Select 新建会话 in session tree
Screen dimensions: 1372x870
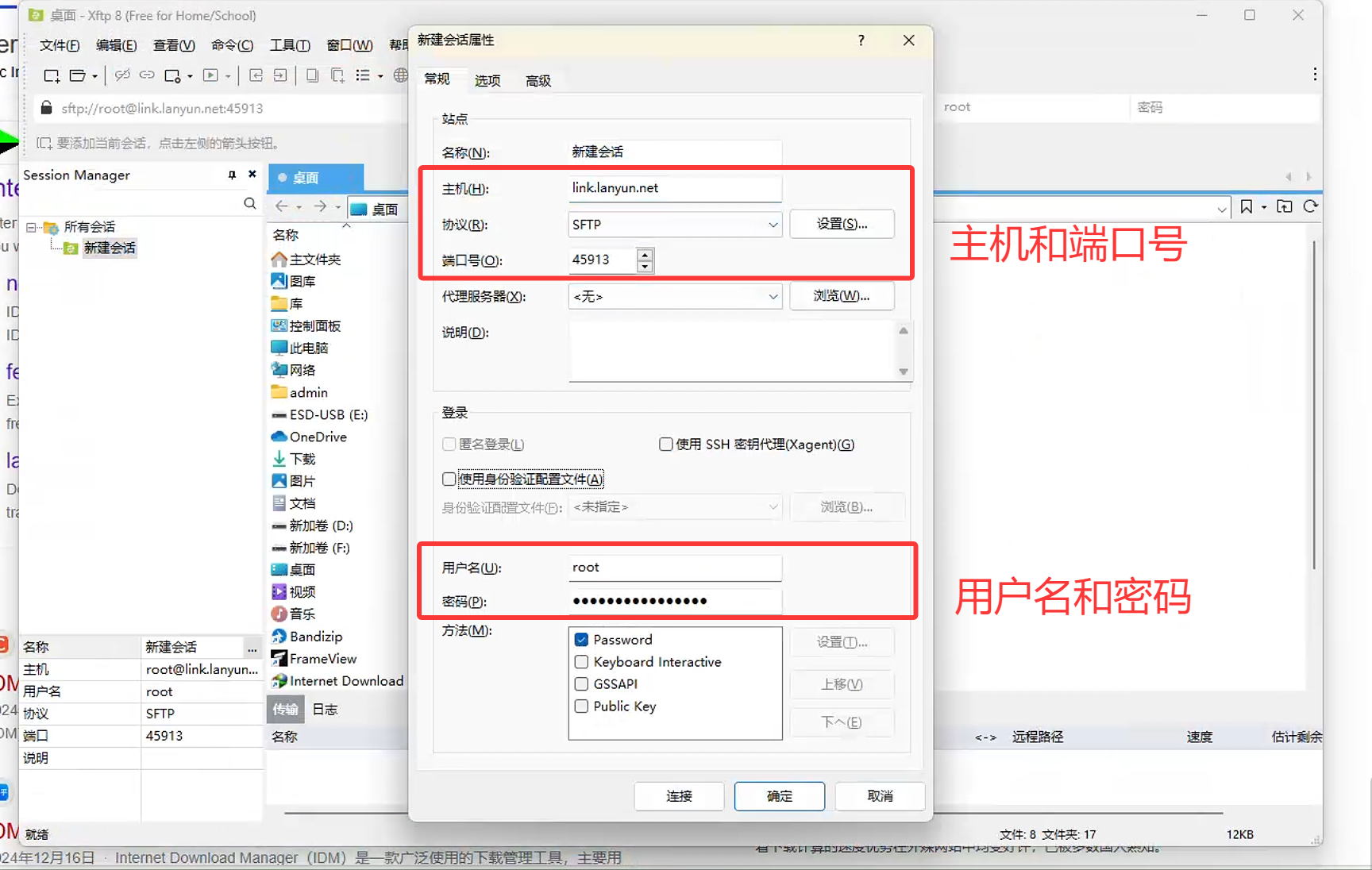[x=110, y=248]
